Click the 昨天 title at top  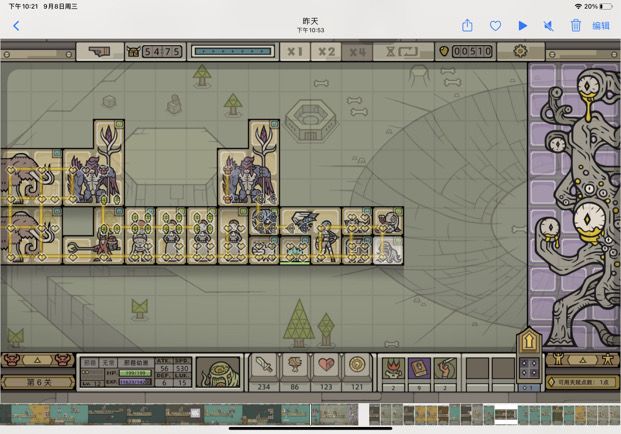pyautogui.click(x=310, y=21)
